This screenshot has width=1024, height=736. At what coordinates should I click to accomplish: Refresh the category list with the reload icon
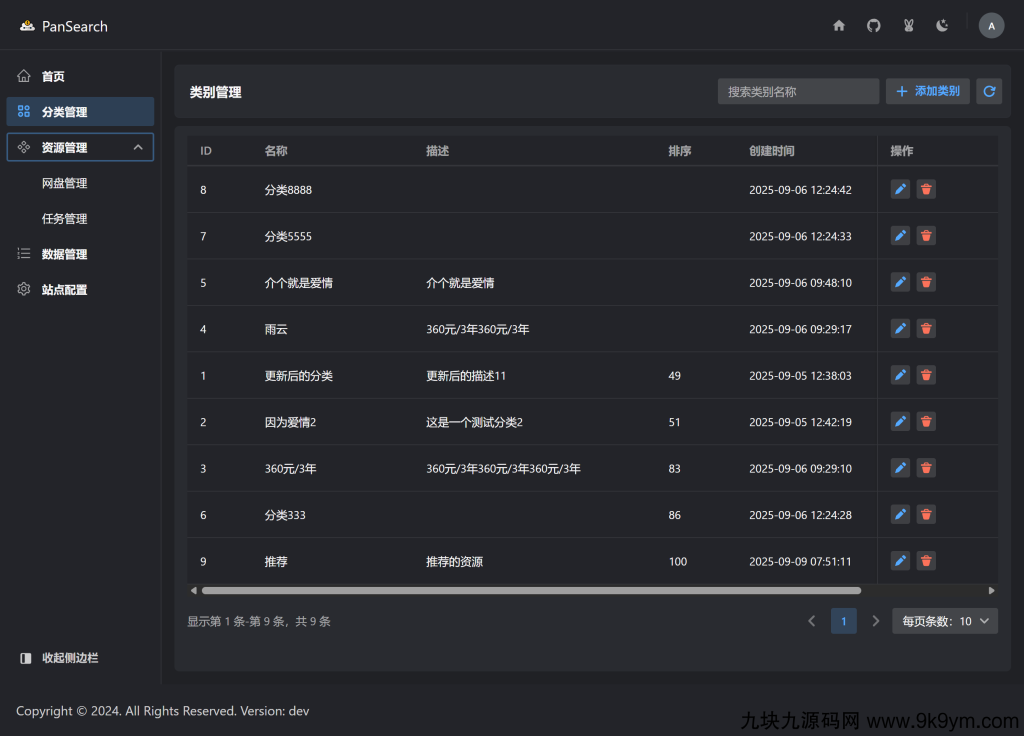[x=989, y=91]
